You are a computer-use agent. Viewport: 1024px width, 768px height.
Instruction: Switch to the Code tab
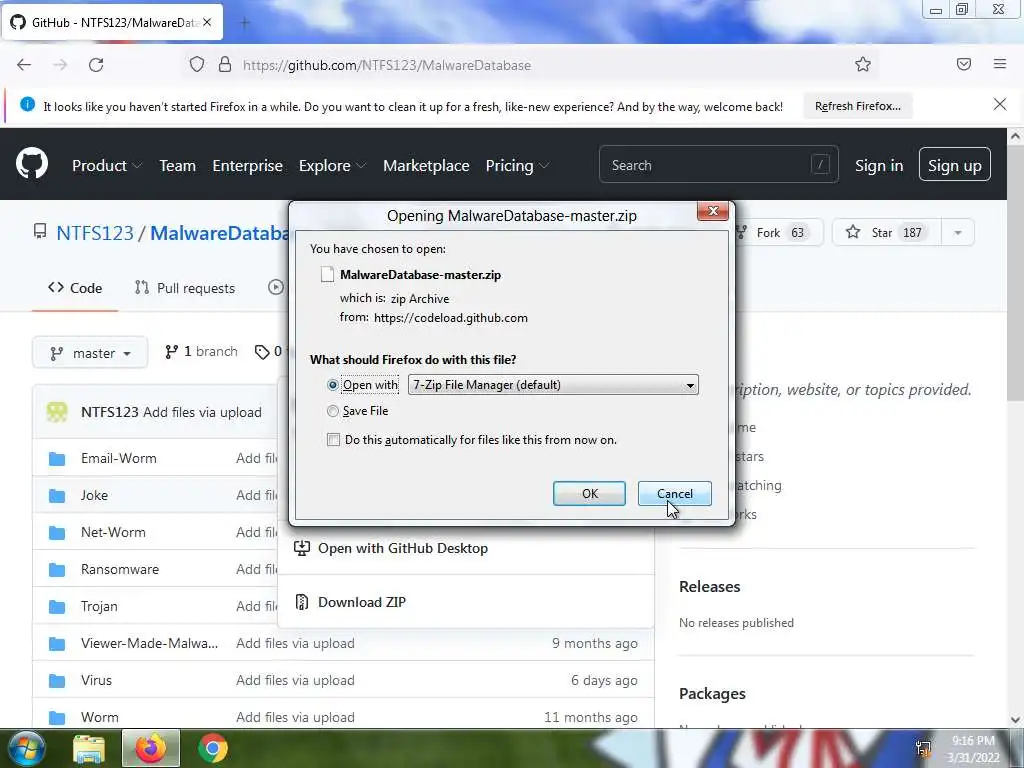click(x=75, y=288)
